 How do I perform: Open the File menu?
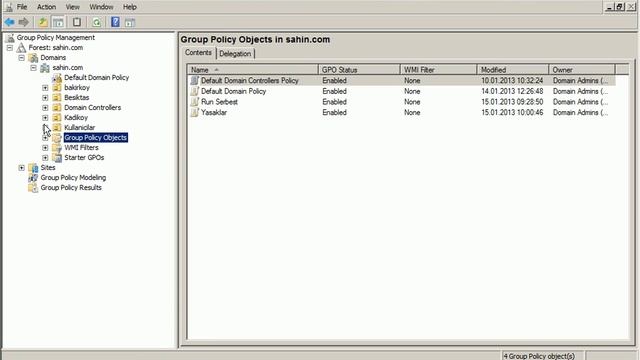(x=22, y=7)
